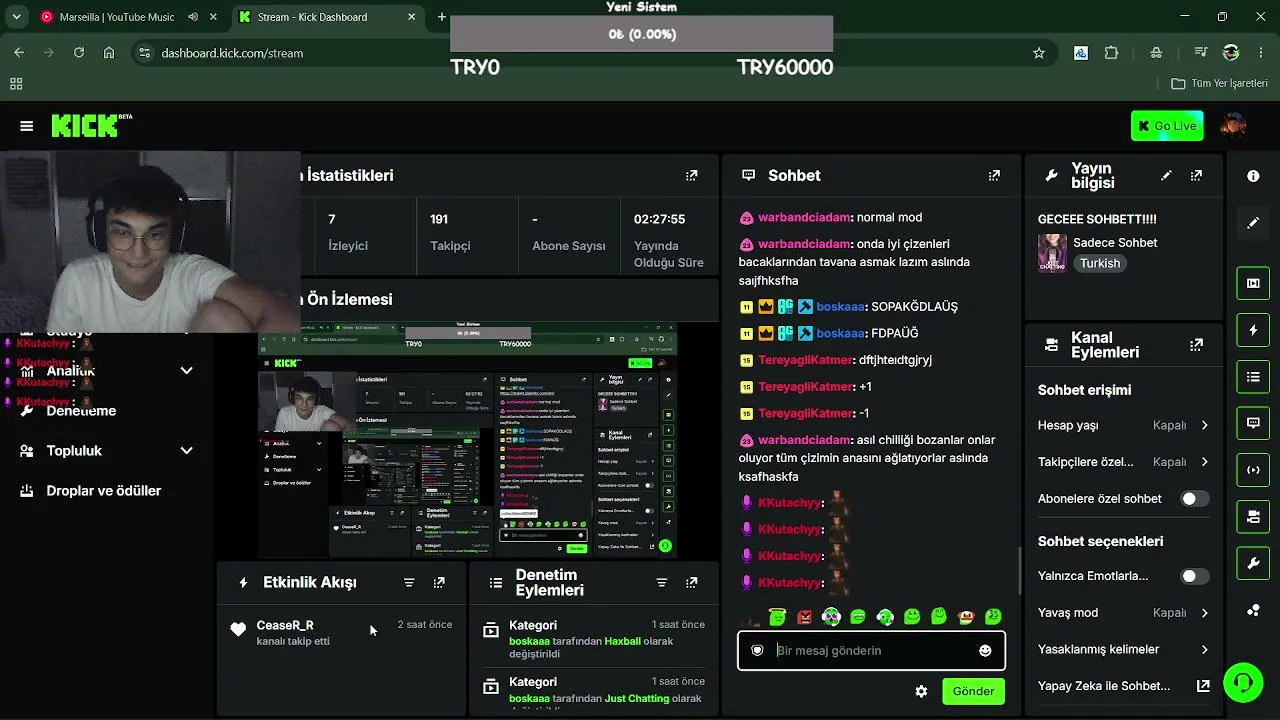Open the browser extensions puzzle icon
Viewport: 1280px width, 720px height.
(x=1110, y=53)
